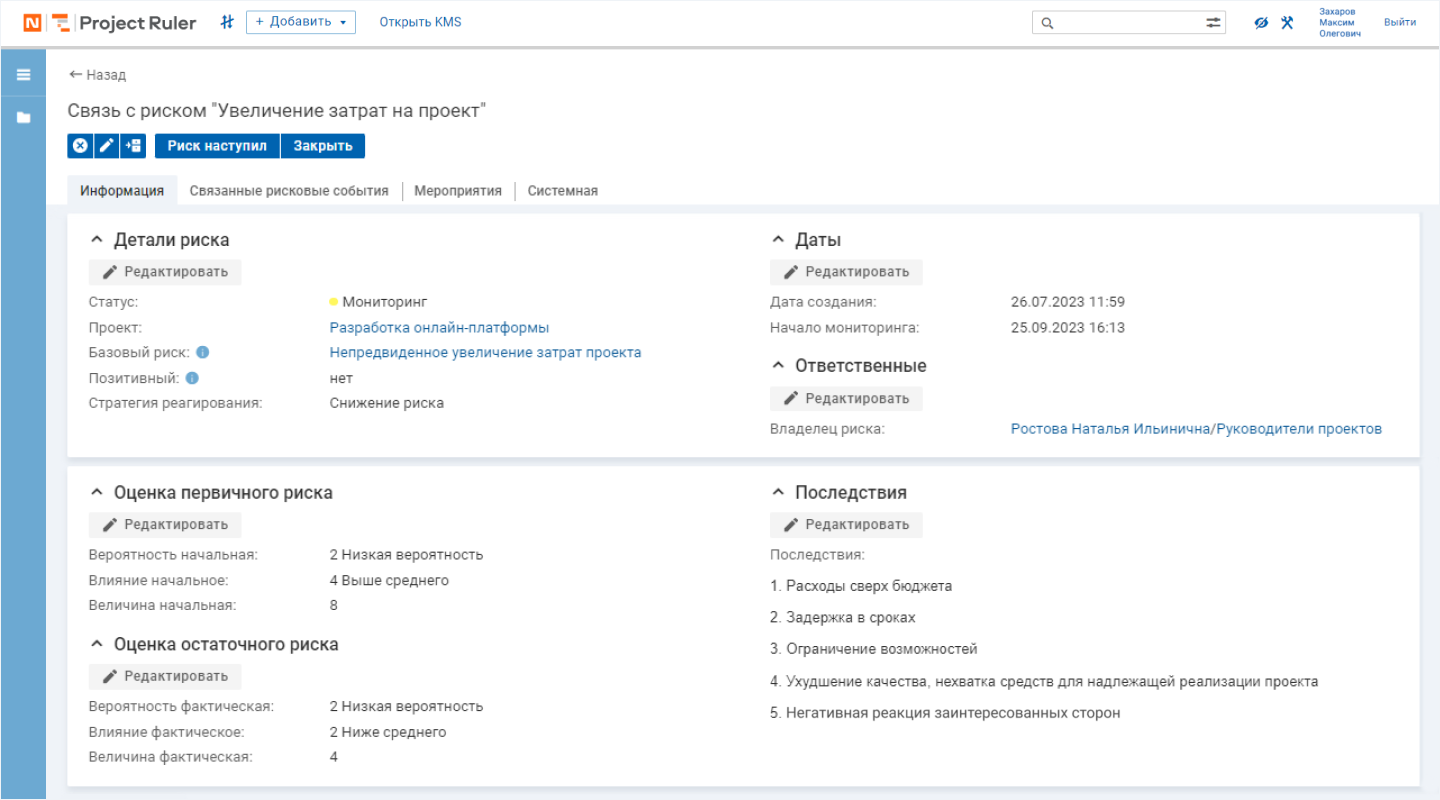Open the tools wrench icon in header
1440x800 pixels.
pyautogui.click(x=1287, y=22)
